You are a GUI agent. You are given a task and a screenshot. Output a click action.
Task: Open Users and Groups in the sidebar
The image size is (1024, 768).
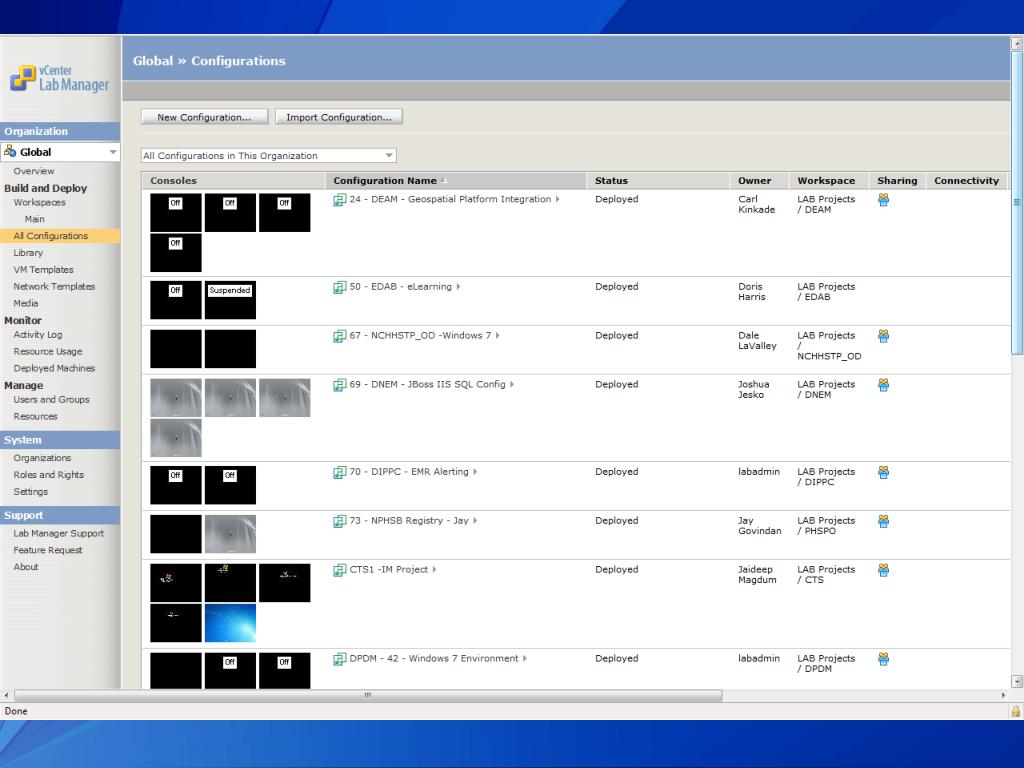tap(51, 400)
